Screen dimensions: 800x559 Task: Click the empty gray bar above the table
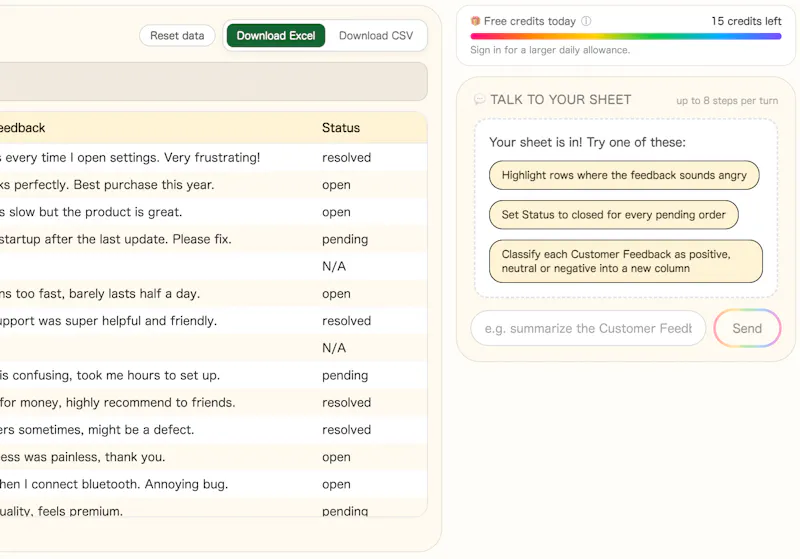[x=213, y=82]
